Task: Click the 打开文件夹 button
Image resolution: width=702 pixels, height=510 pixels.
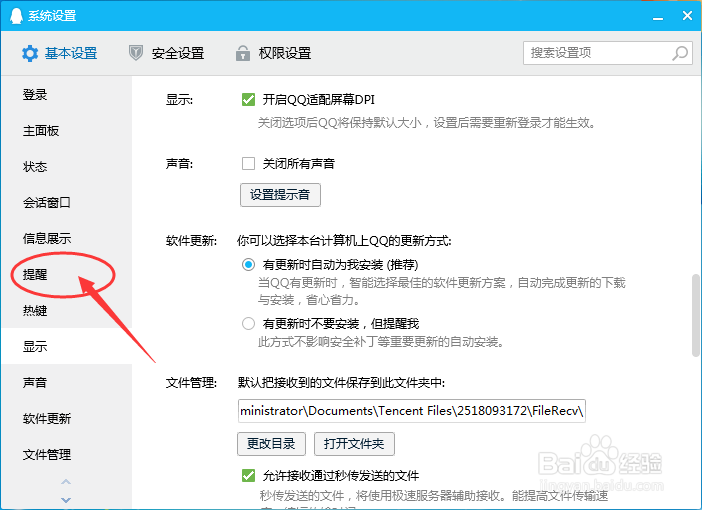Action: (354, 444)
